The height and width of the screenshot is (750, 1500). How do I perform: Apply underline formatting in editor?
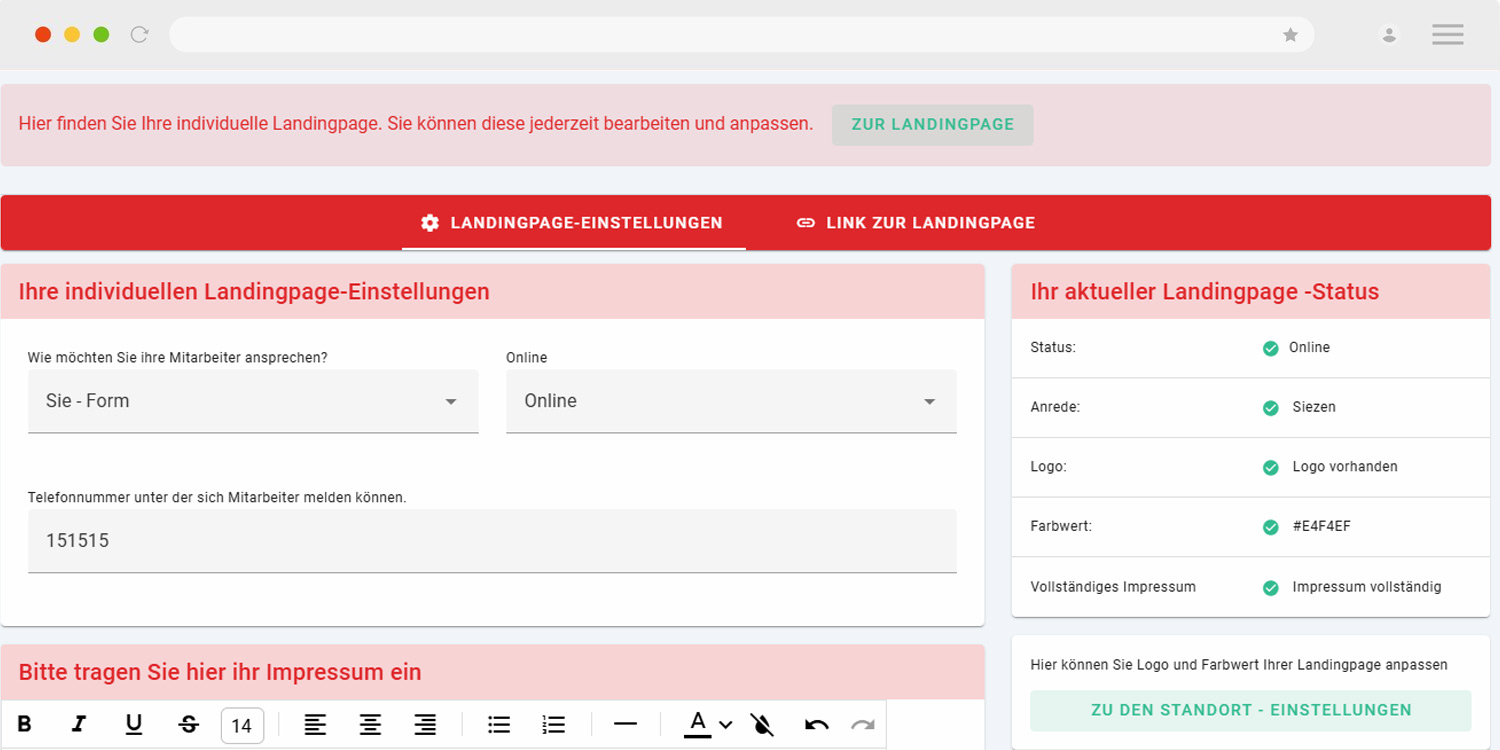click(134, 725)
